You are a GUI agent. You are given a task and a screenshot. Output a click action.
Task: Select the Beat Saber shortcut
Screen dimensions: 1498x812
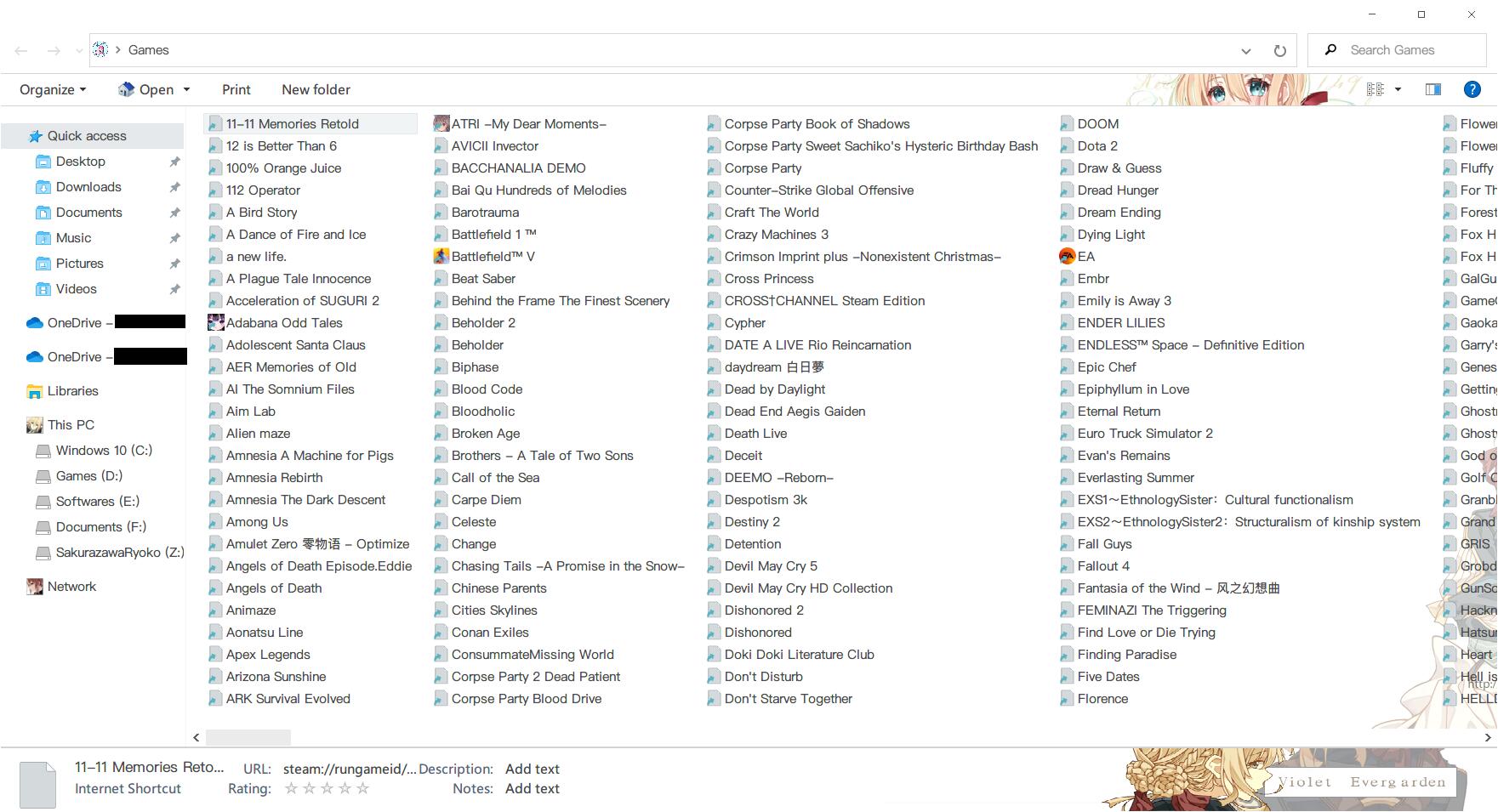pos(483,279)
